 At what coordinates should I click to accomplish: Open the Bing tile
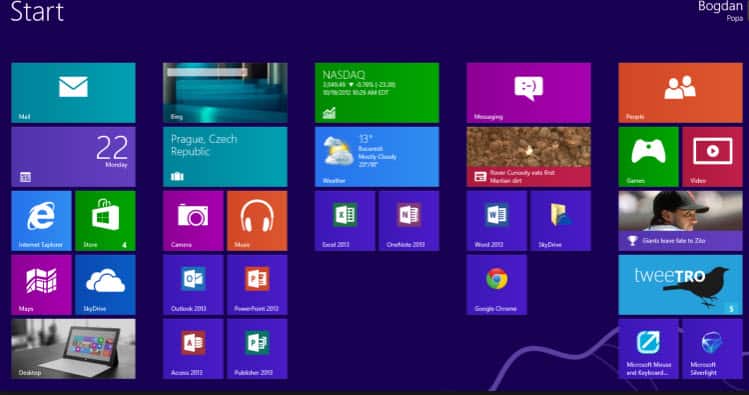pos(225,93)
